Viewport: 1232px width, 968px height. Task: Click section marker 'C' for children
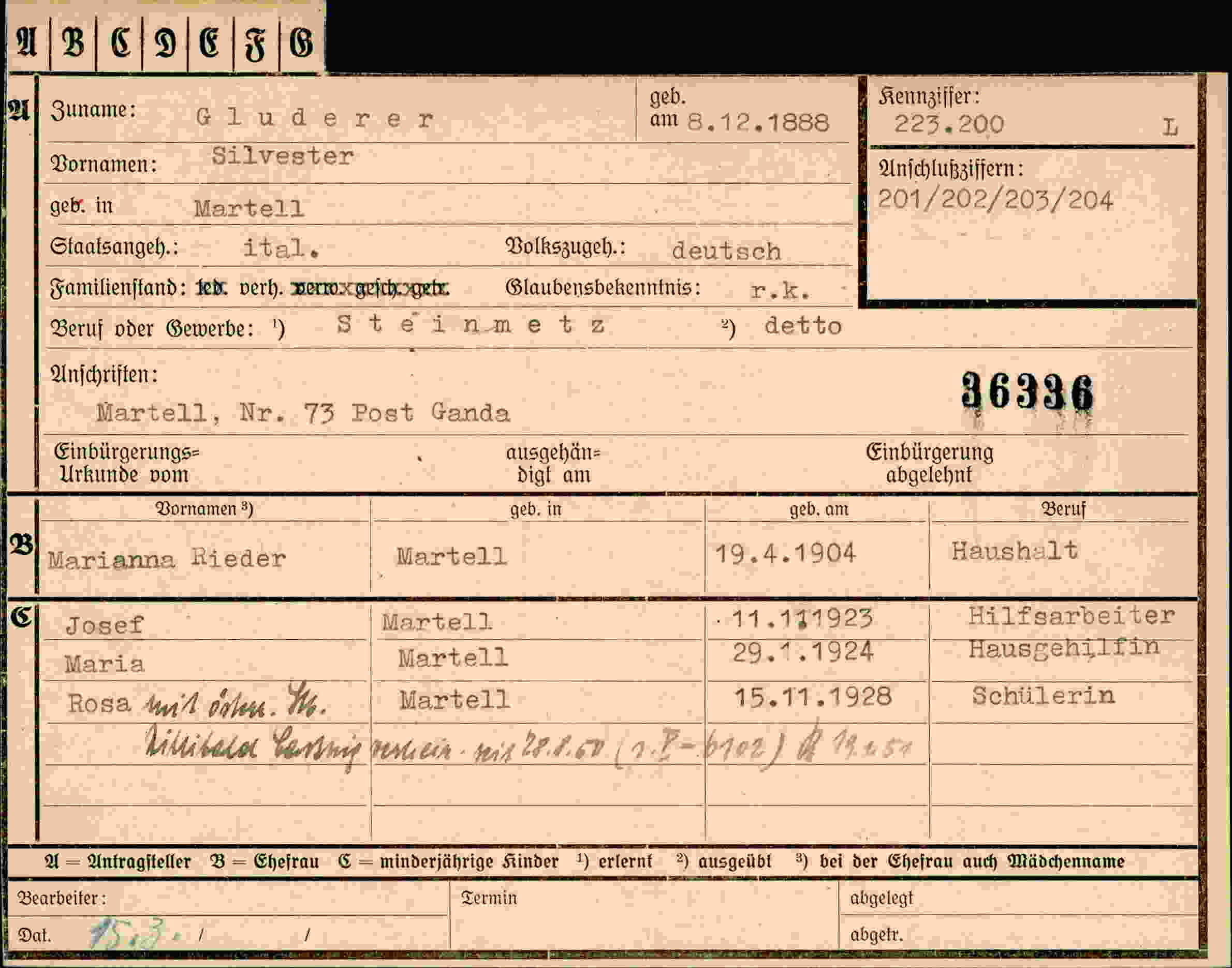(22, 617)
